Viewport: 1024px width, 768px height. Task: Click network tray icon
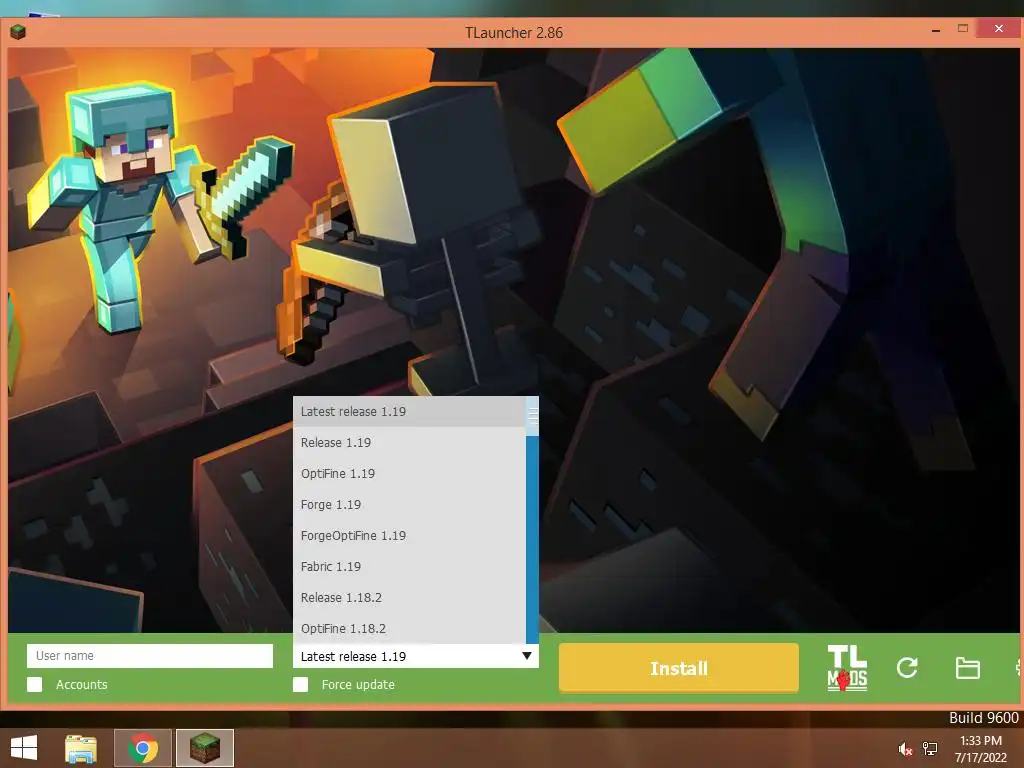930,749
